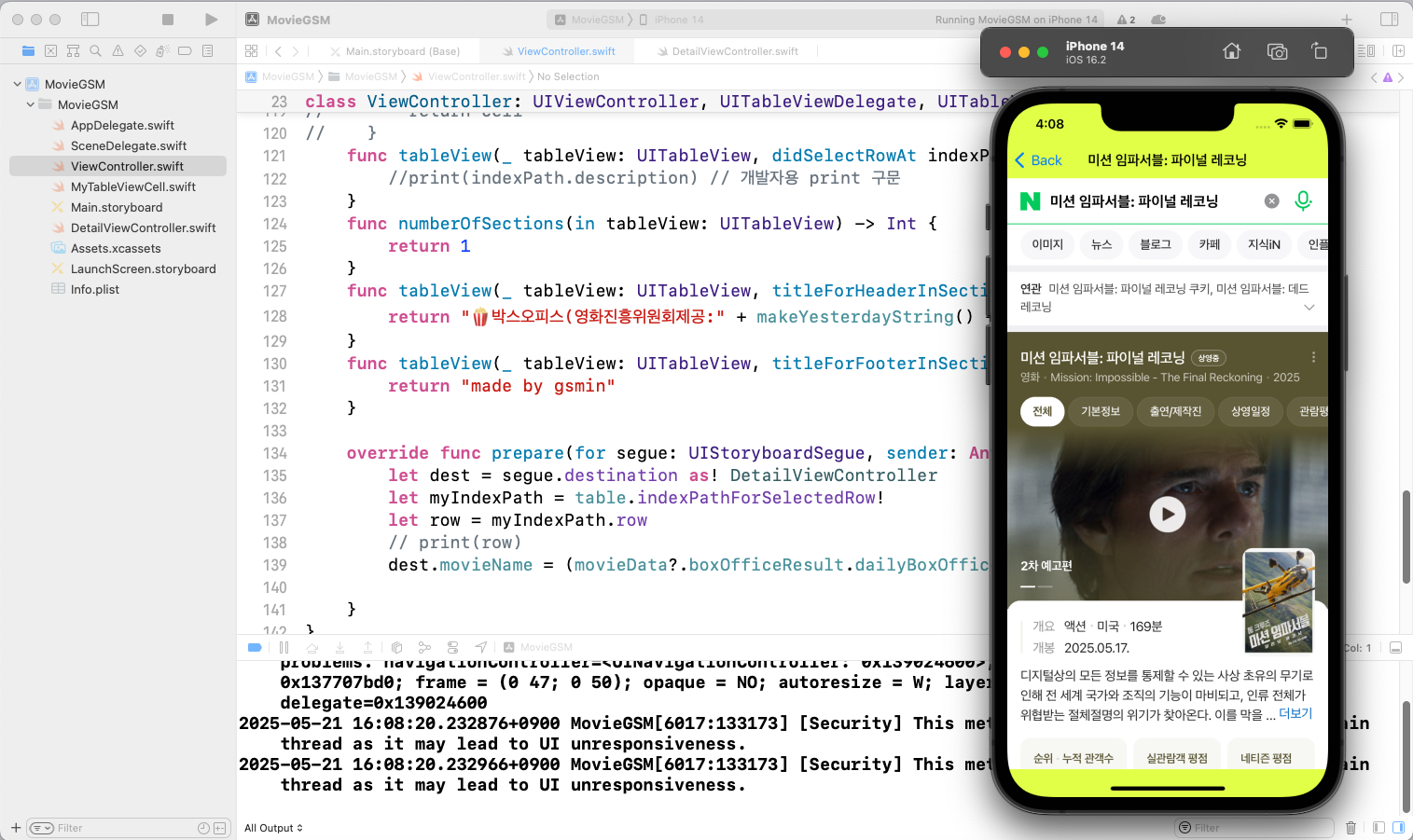This screenshot has width=1413, height=840.
Task: Open Debug View Hierarchy
Action: 396,647
